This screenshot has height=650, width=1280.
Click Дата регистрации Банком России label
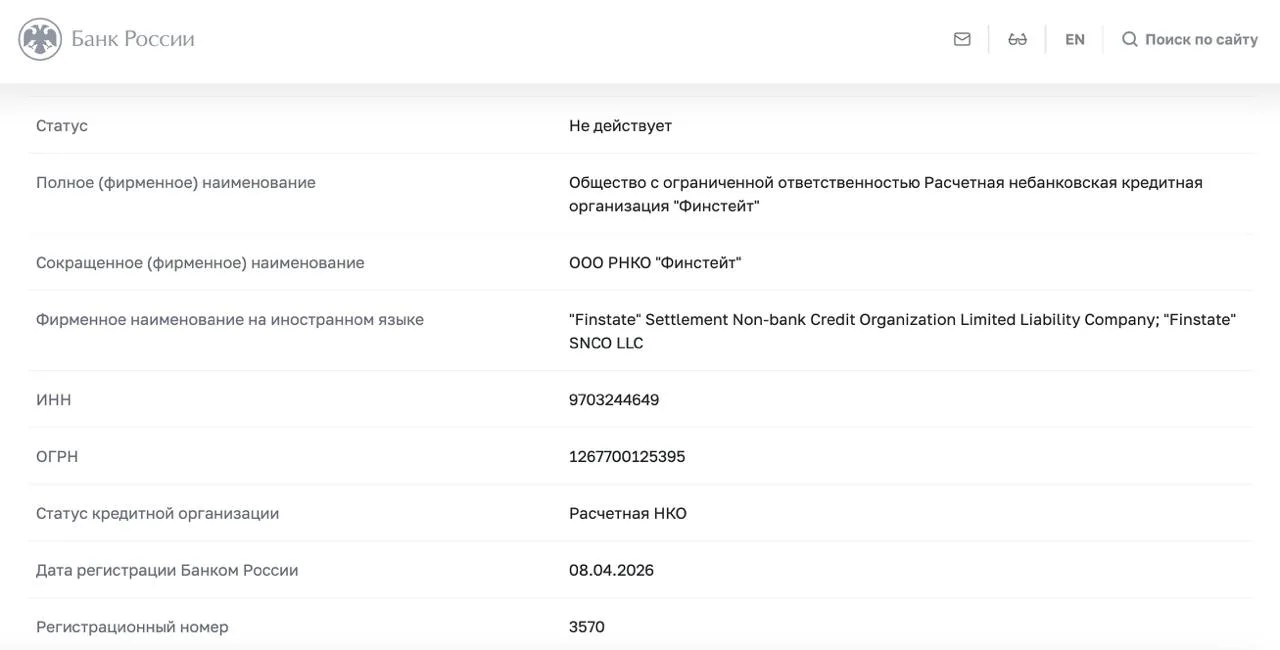(167, 570)
